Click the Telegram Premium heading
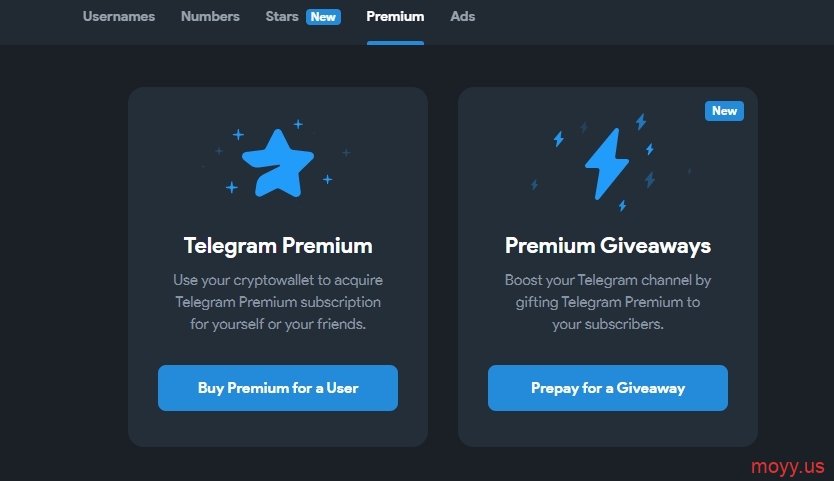The width and height of the screenshot is (834, 481). (x=278, y=246)
